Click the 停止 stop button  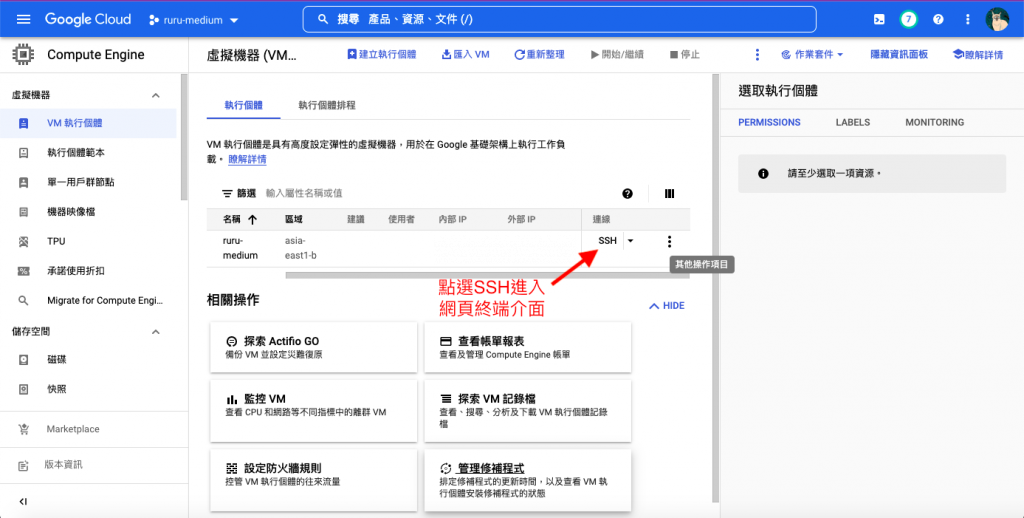pyautogui.click(x=684, y=55)
